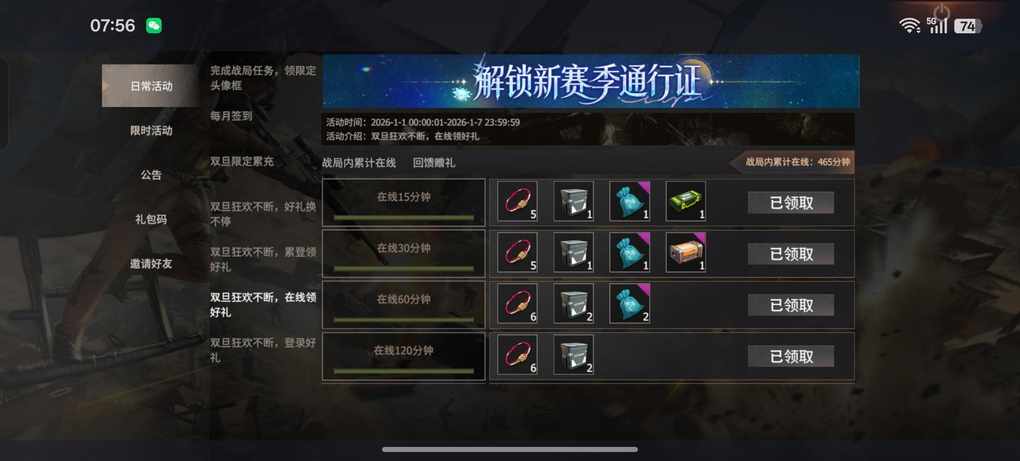Open the 邀请好友 section
The image size is (1020, 461).
(x=151, y=264)
